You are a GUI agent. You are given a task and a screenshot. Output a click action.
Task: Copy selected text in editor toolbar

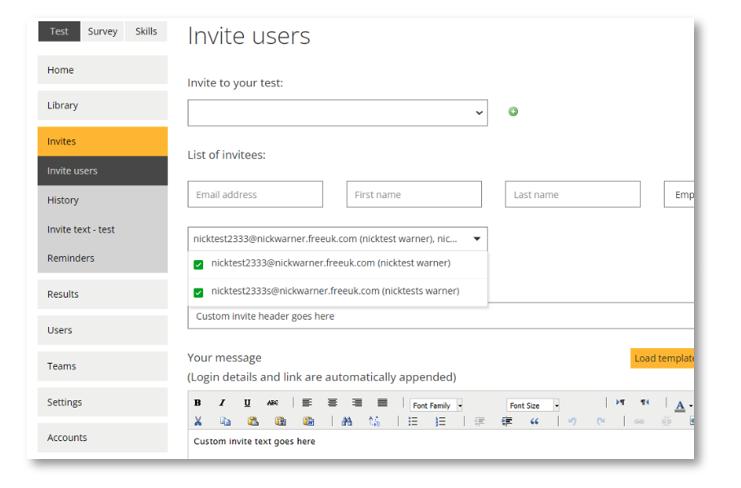coord(225,421)
